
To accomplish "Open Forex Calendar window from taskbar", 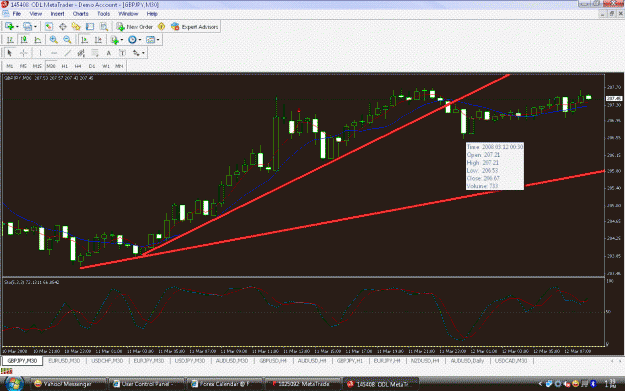I will (x=225, y=384).
